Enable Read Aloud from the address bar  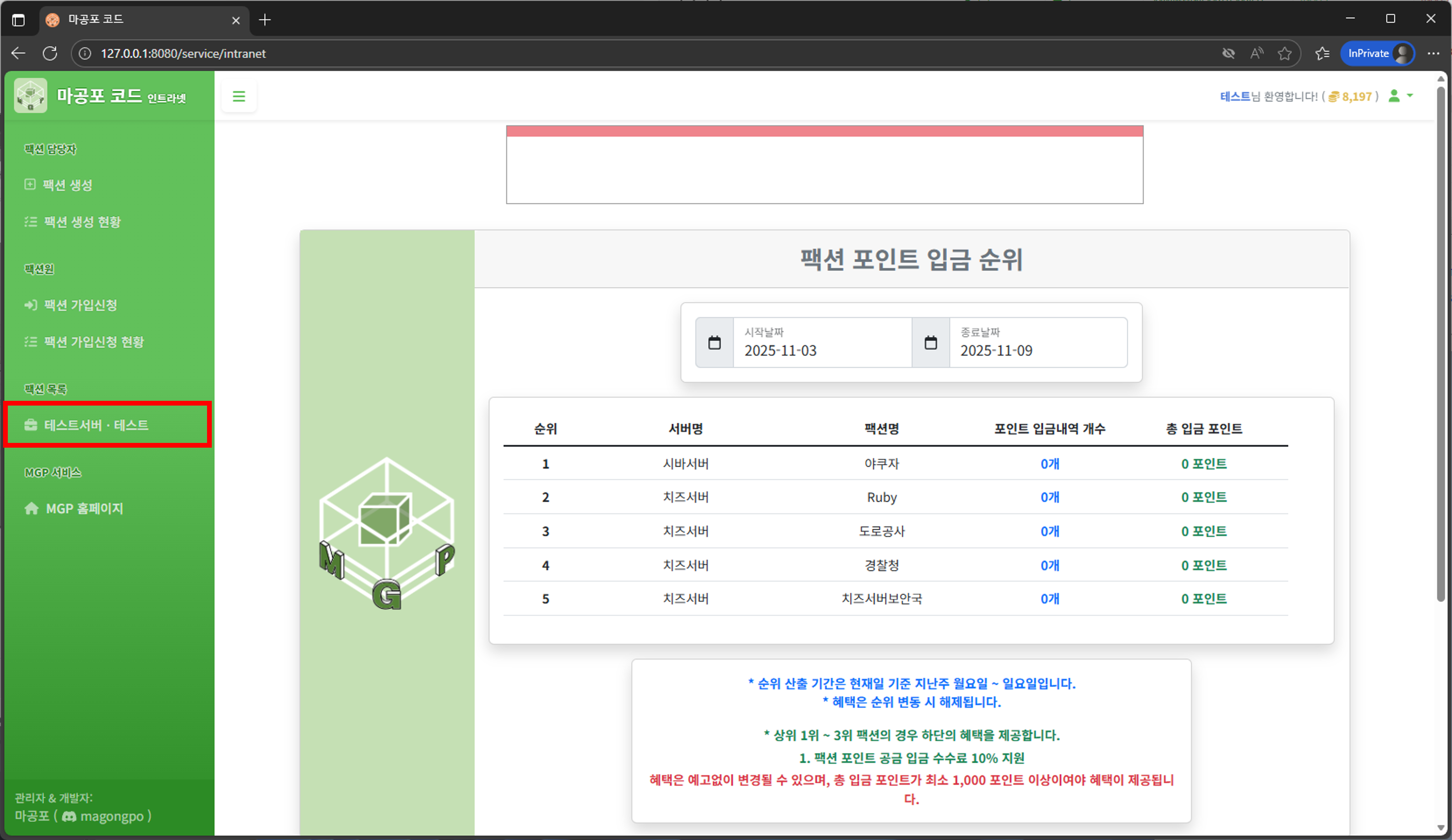tap(1257, 53)
